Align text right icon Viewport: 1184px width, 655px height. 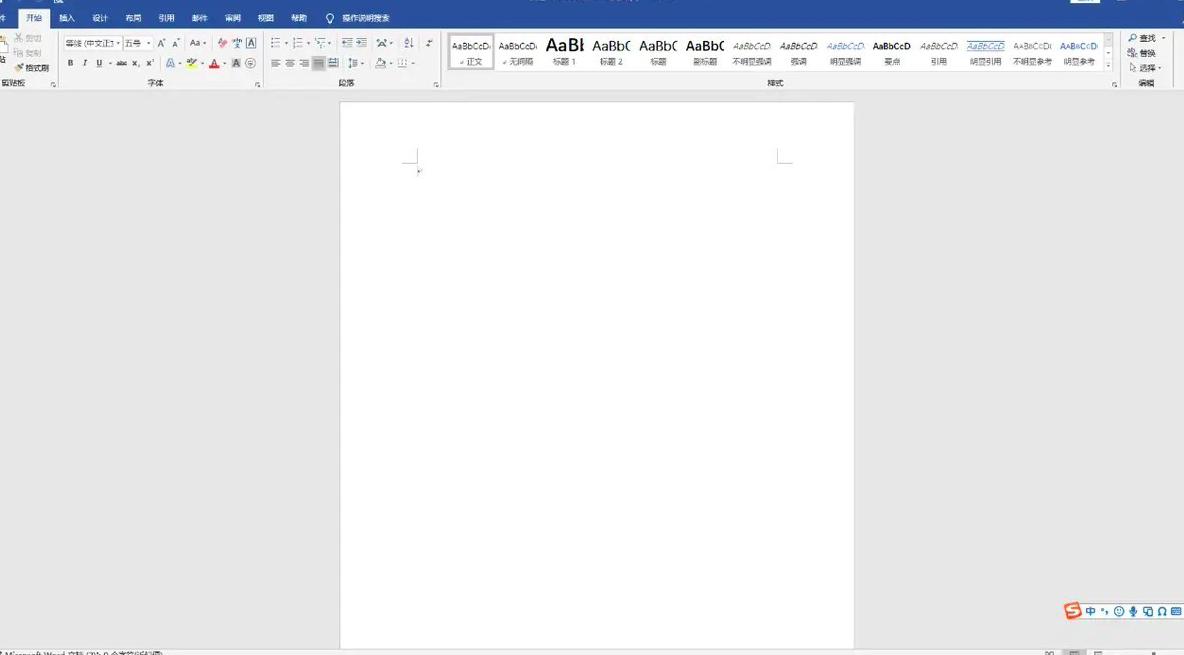304,63
